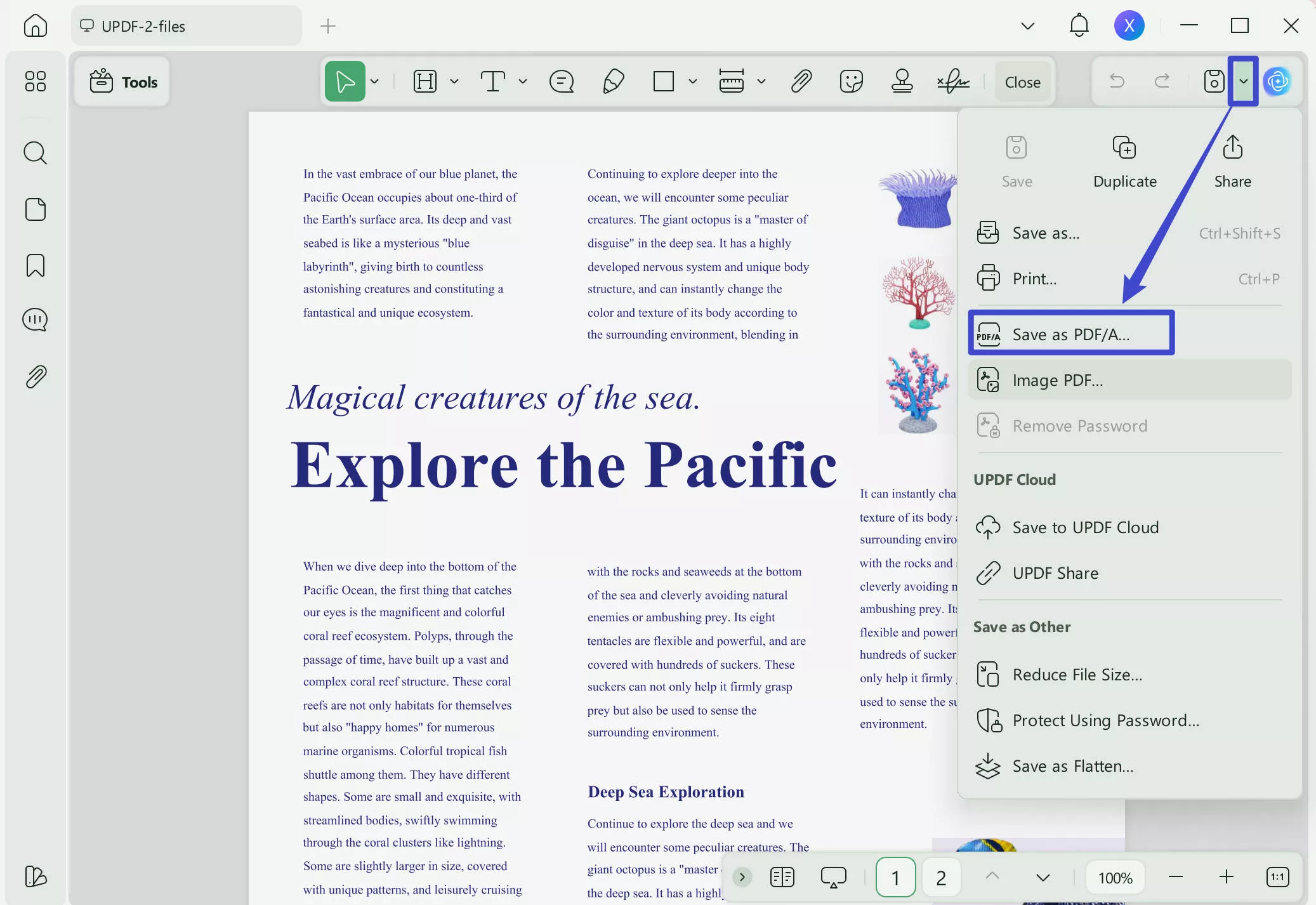Expand the selection tool dropdown
Viewport: 1316px width, 905px height.
pyautogui.click(x=375, y=81)
